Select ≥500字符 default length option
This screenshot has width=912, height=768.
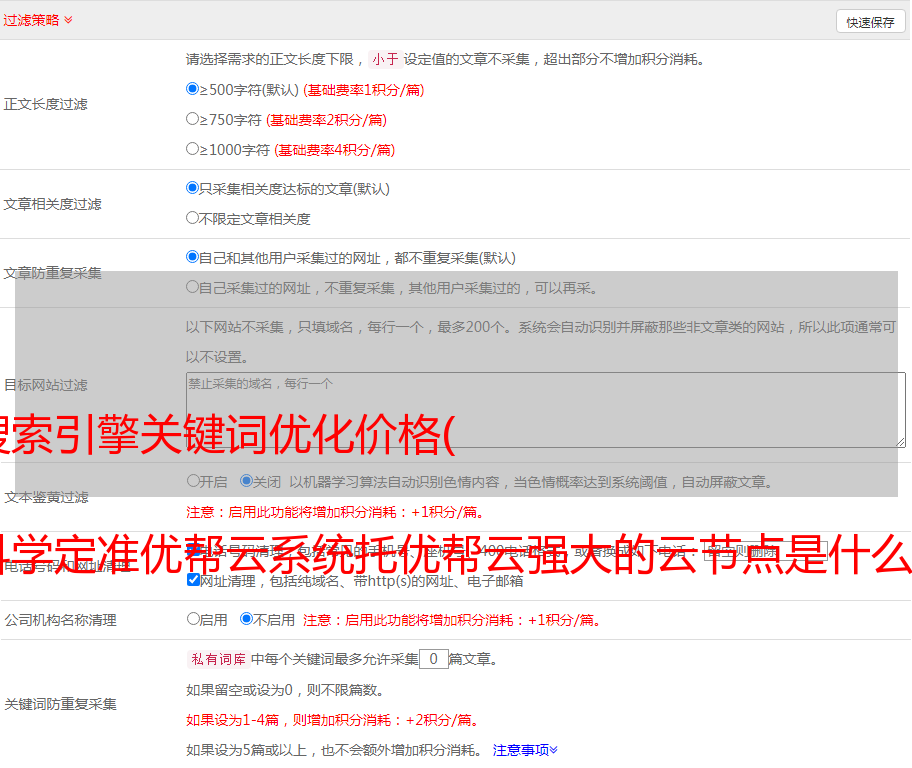(x=193, y=89)
